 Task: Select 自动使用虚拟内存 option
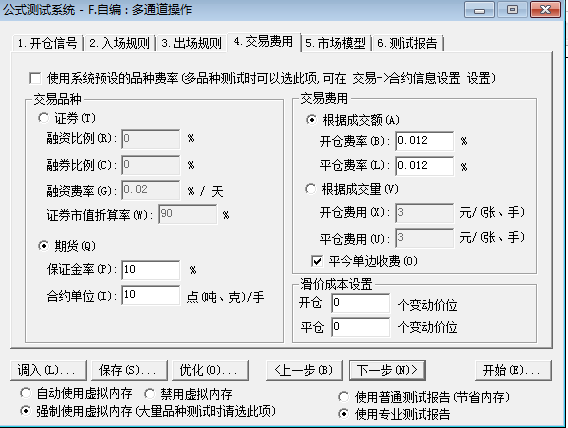(25, 393)
